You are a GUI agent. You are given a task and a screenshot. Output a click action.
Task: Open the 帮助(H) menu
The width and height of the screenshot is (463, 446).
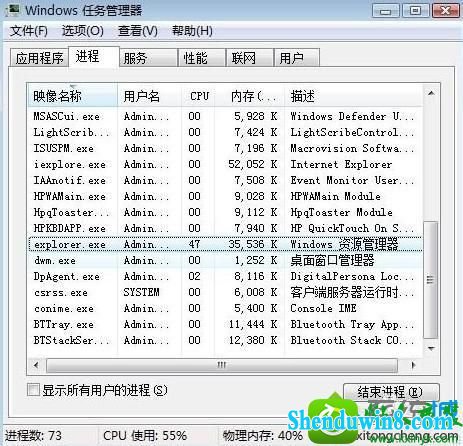coord(192,31)
